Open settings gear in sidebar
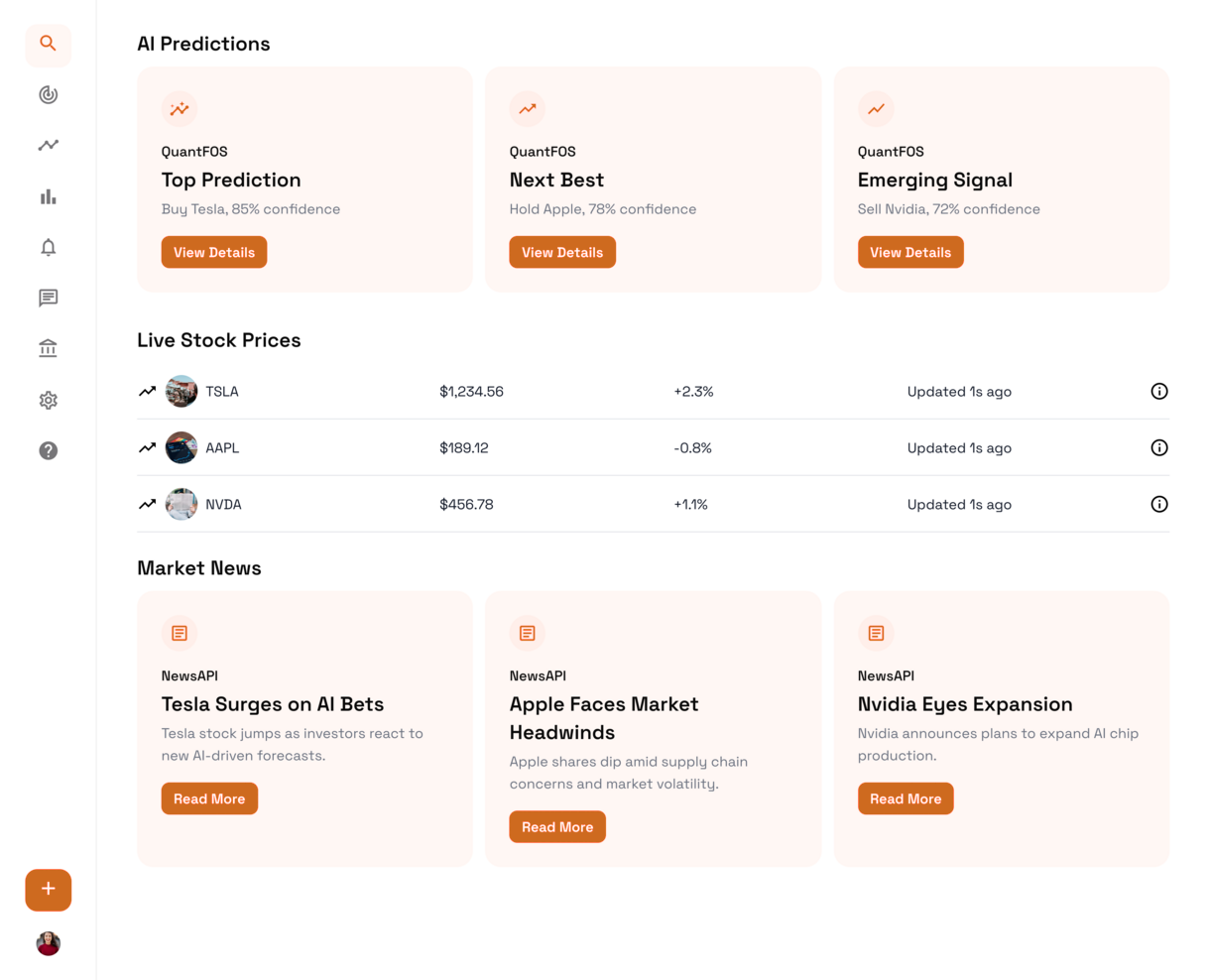Screen dimensions: 1210x980 pyautogui.click(x=48, y=400)
